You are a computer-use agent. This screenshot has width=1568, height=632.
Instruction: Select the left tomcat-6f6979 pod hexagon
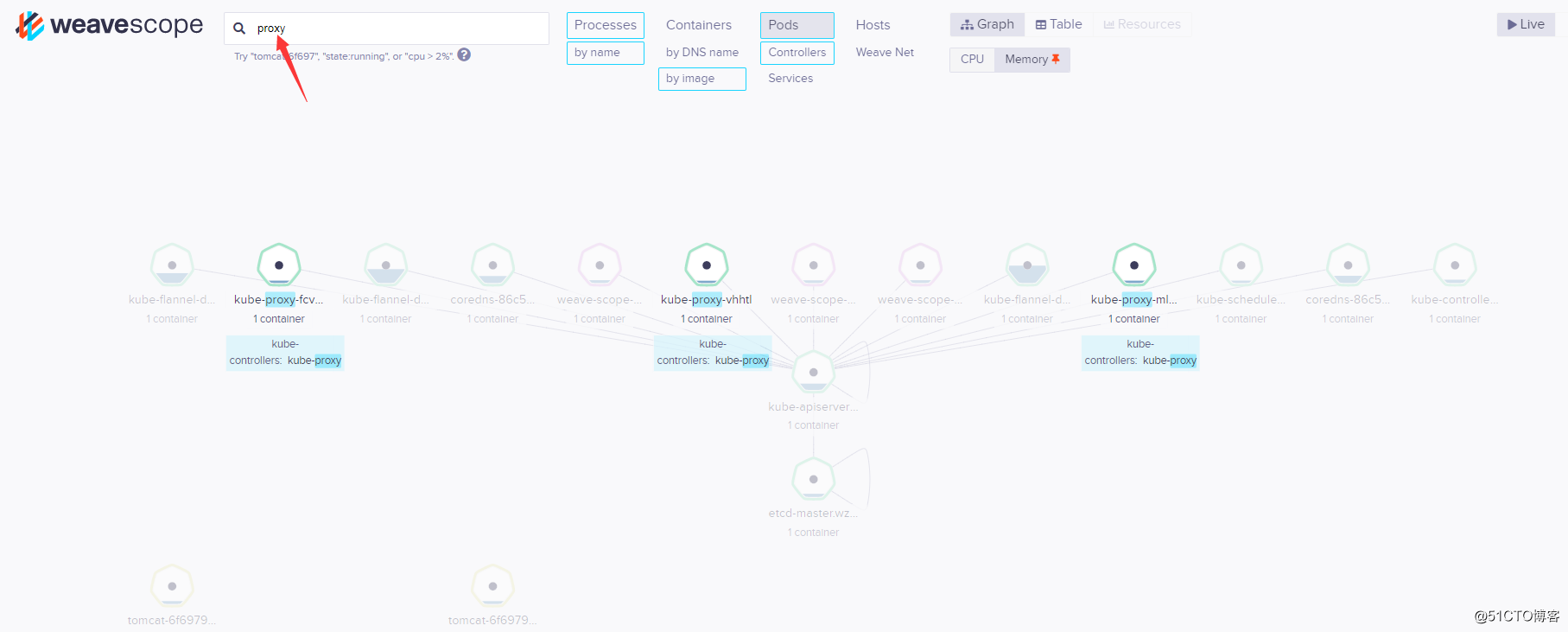click(172, 586)
